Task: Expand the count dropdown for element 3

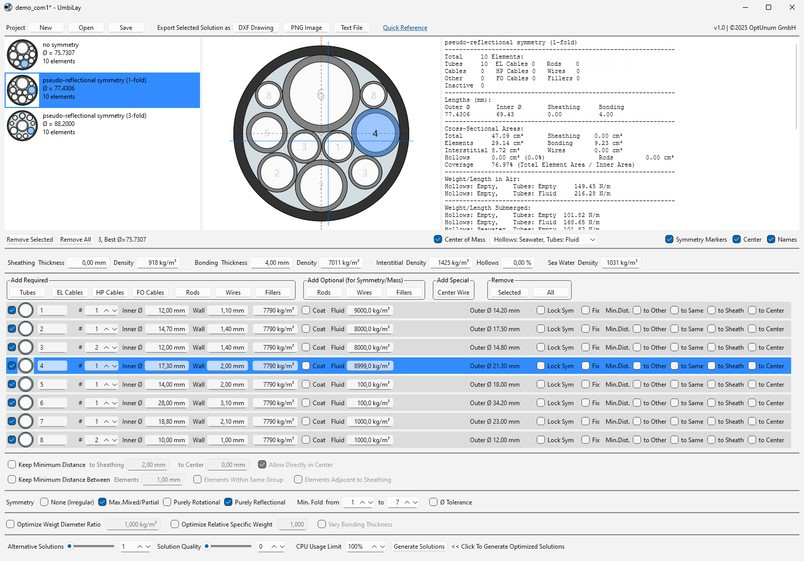Action: [112, 347]
